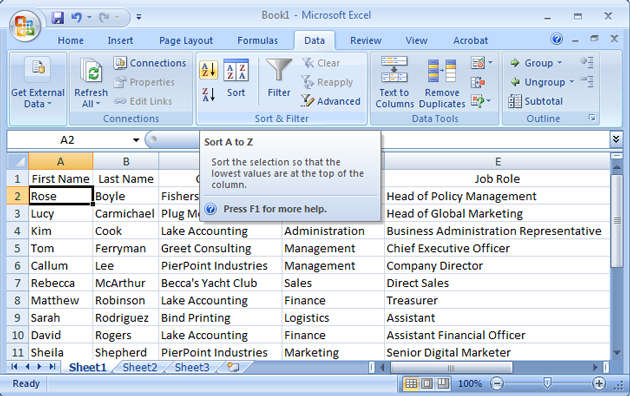Zoom in with the plus button

599,384
